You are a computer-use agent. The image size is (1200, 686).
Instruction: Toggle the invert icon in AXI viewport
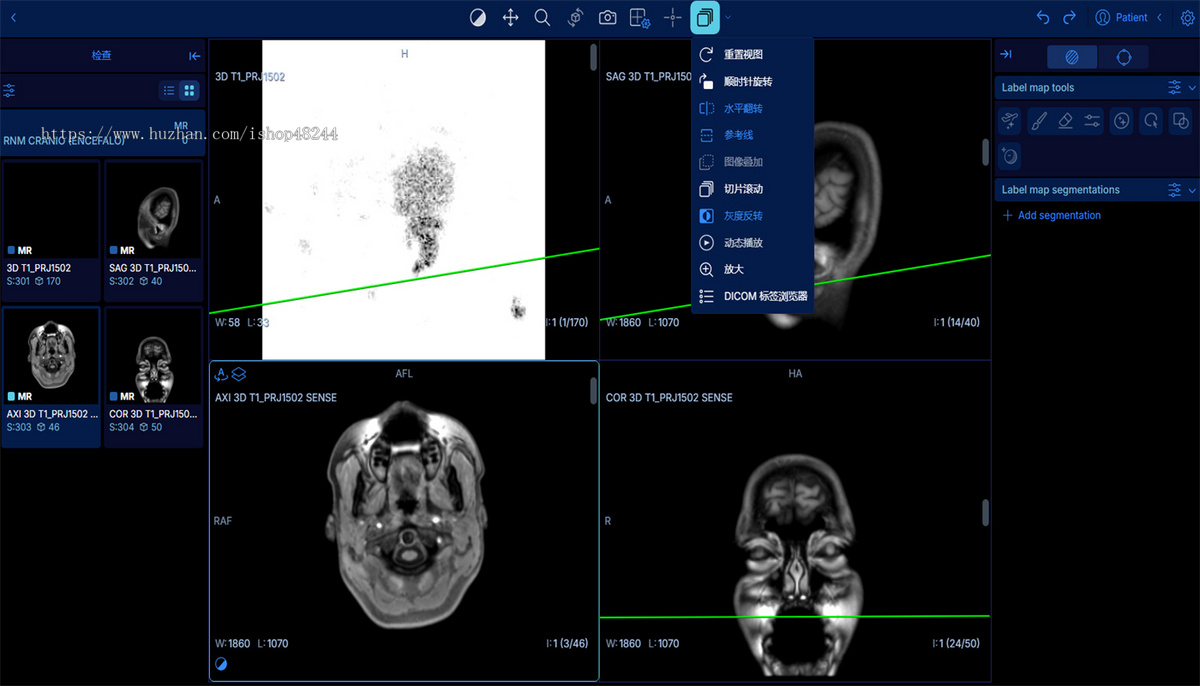(221, 664)
